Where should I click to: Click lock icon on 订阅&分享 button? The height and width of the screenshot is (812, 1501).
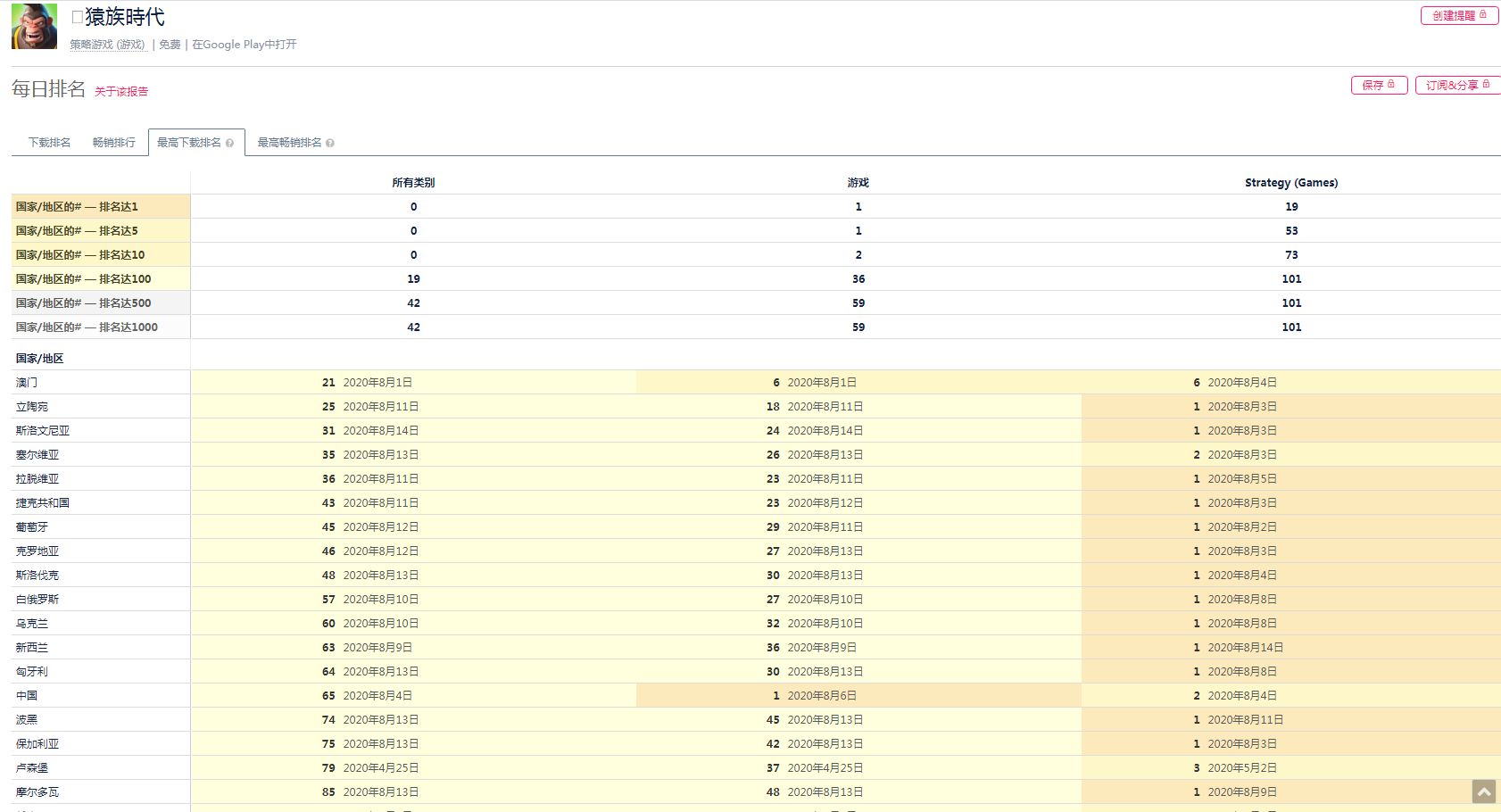click(1486, 85)
